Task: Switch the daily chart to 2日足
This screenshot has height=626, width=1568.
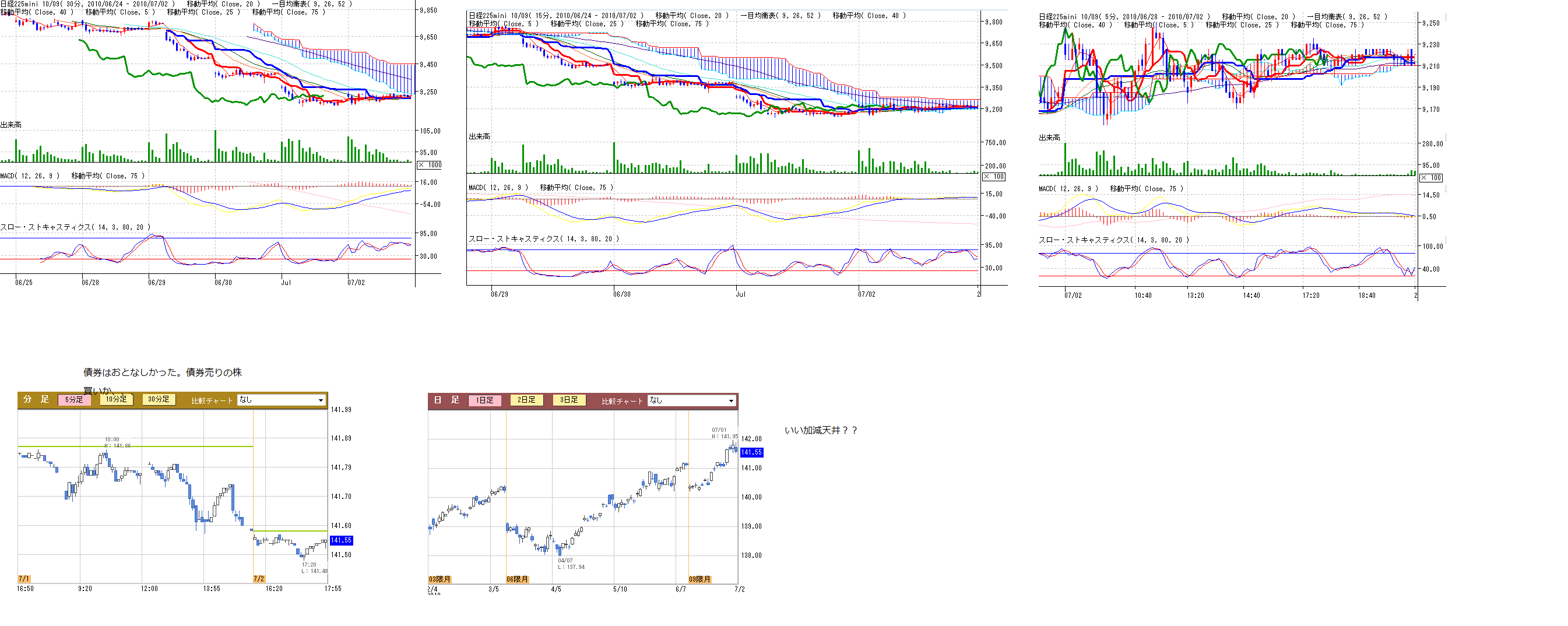Action: [526, 400]
